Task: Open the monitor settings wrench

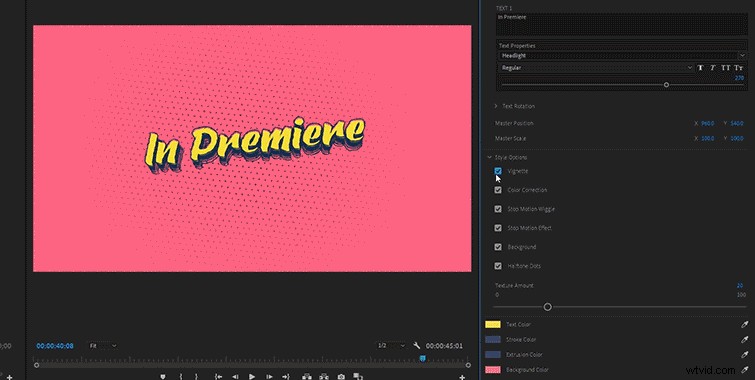Action: [417, 346]
